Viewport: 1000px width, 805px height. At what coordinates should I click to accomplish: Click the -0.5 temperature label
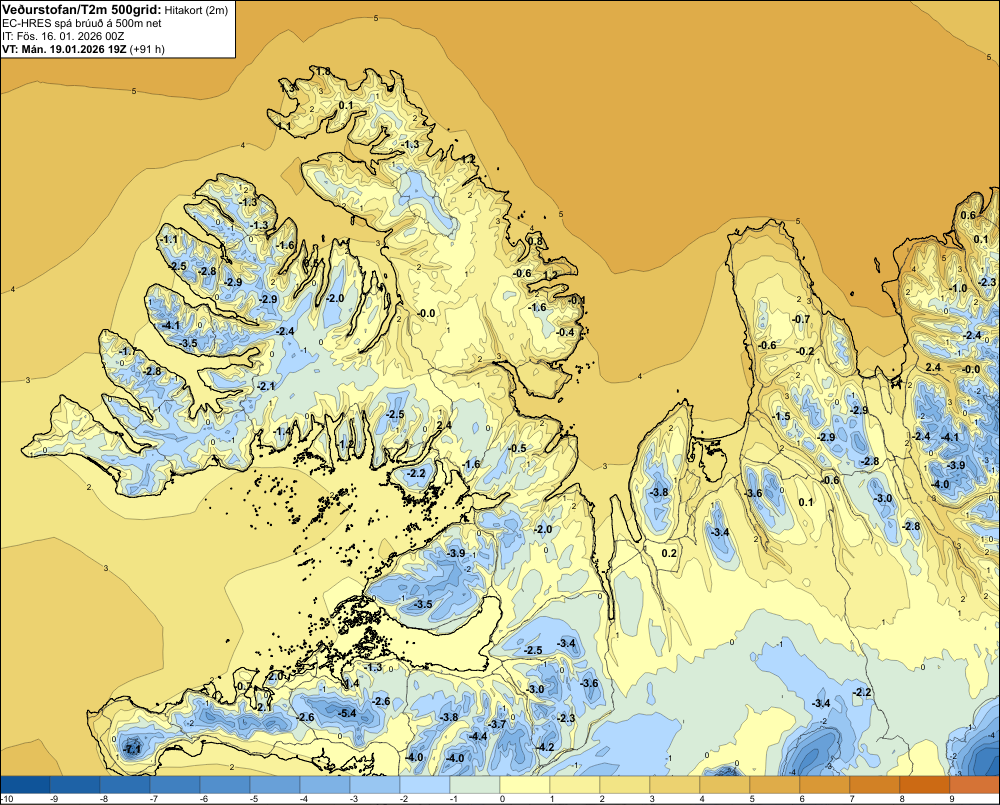[517, 448]
